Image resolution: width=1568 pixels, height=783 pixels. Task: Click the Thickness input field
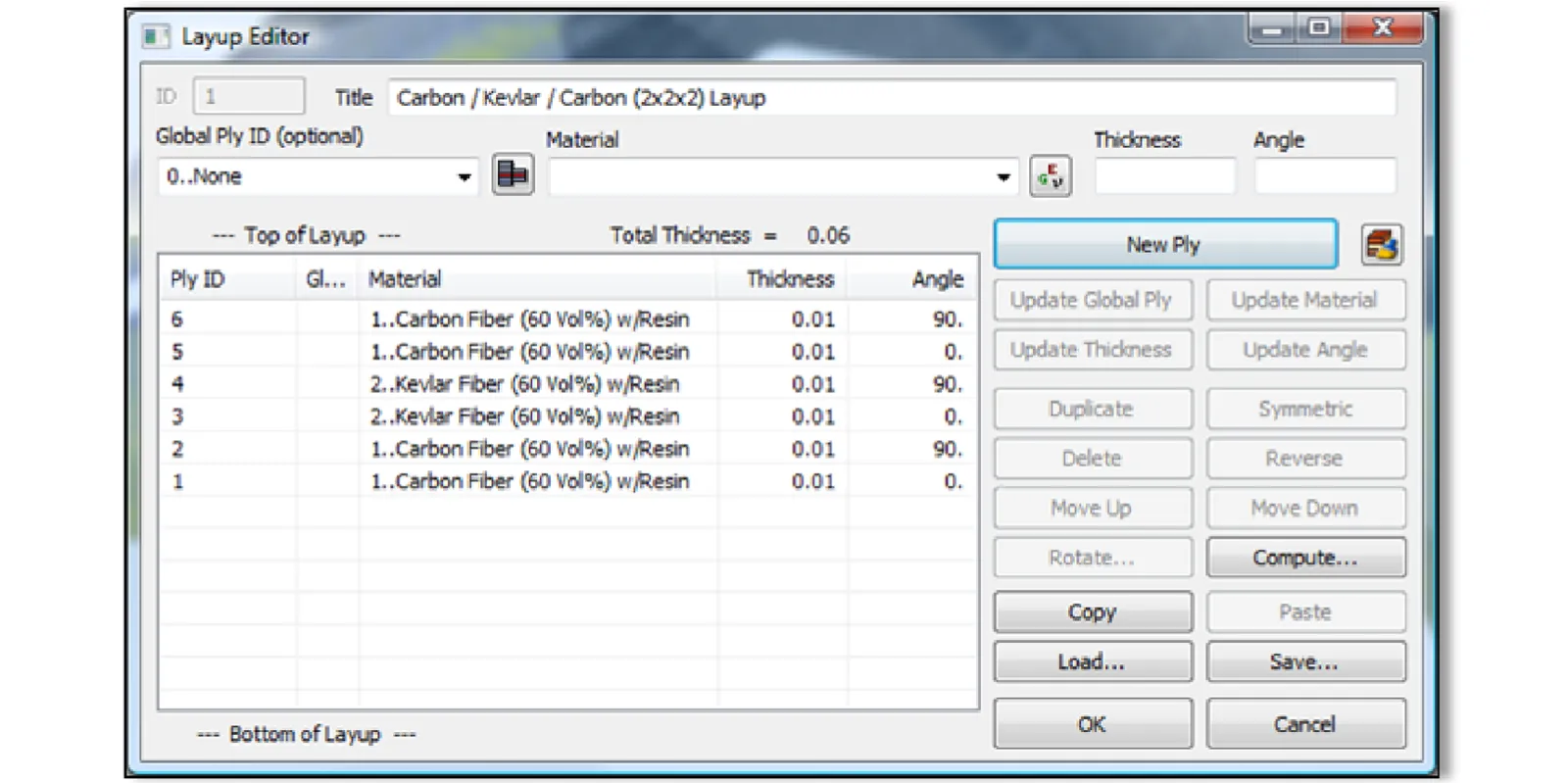pyautogui.click(x=1164, y=176)
